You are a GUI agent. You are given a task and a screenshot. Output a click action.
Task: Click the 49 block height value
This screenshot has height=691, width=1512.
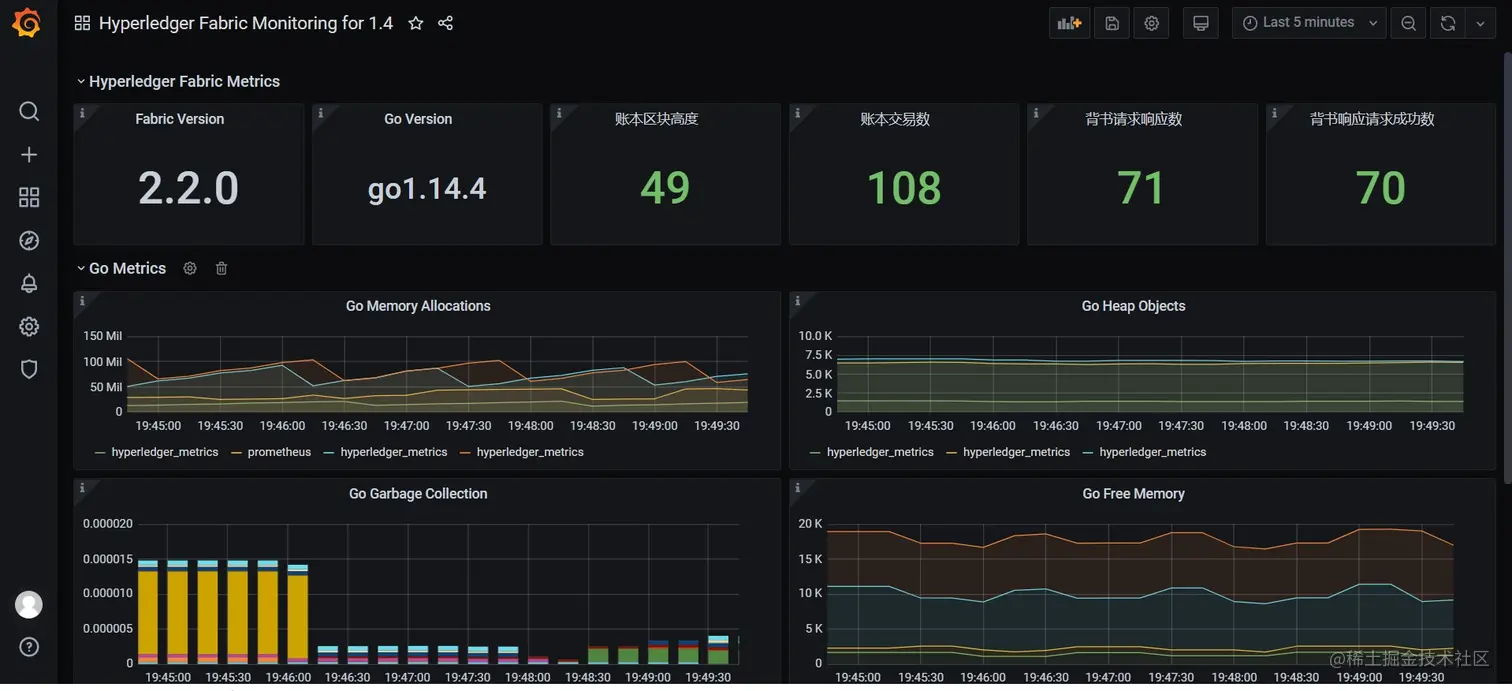665,188
